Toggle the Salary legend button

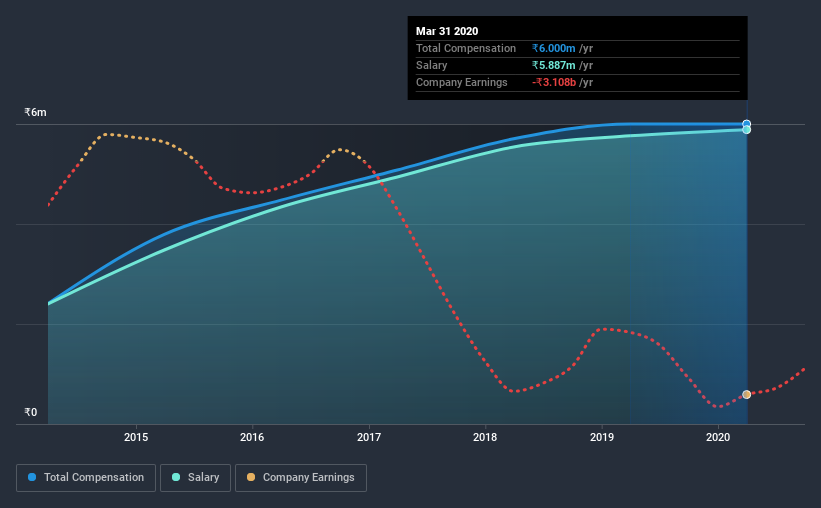[x=195, y=478]
